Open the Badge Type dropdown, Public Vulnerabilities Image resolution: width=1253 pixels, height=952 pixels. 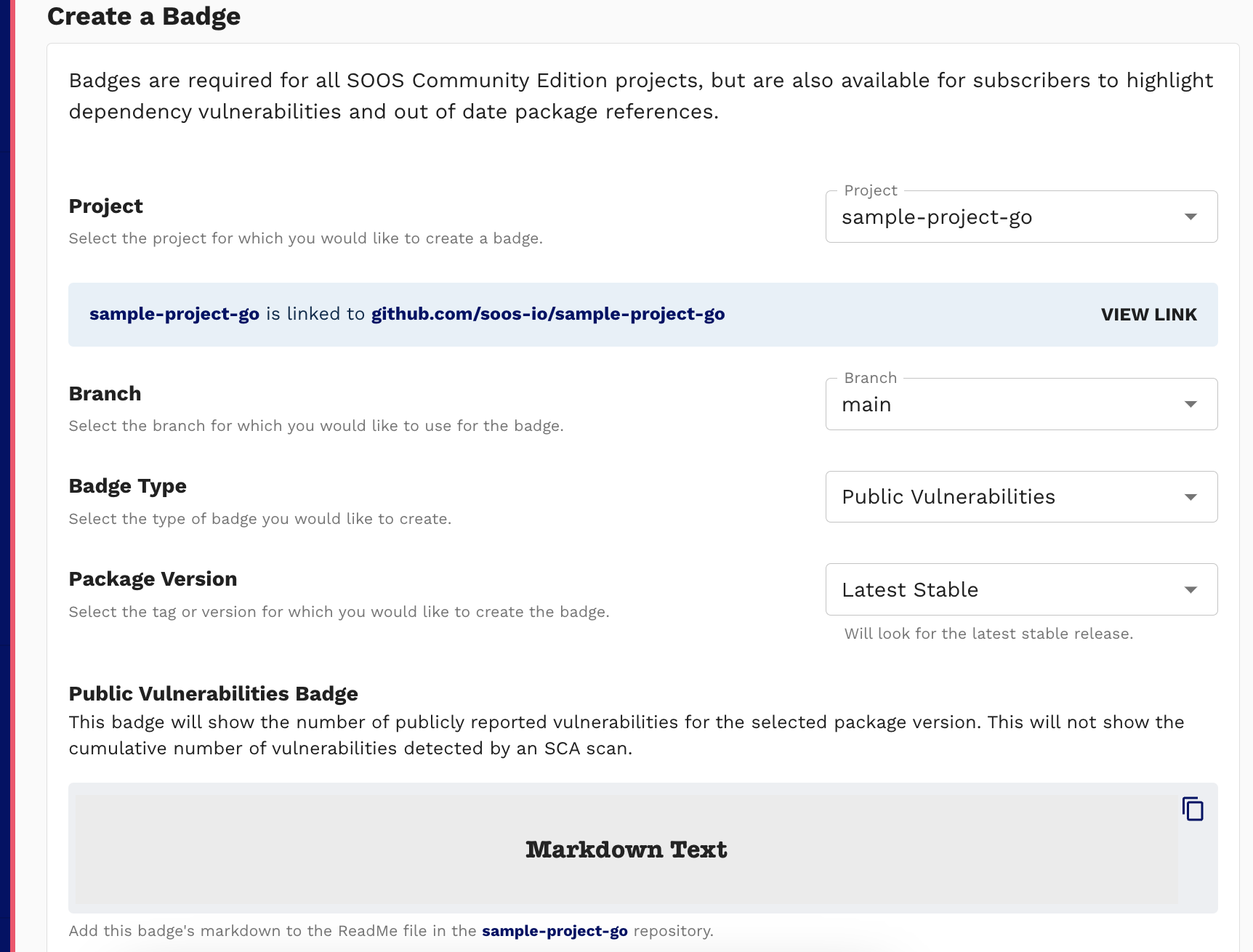click(x=1021, y=497)
